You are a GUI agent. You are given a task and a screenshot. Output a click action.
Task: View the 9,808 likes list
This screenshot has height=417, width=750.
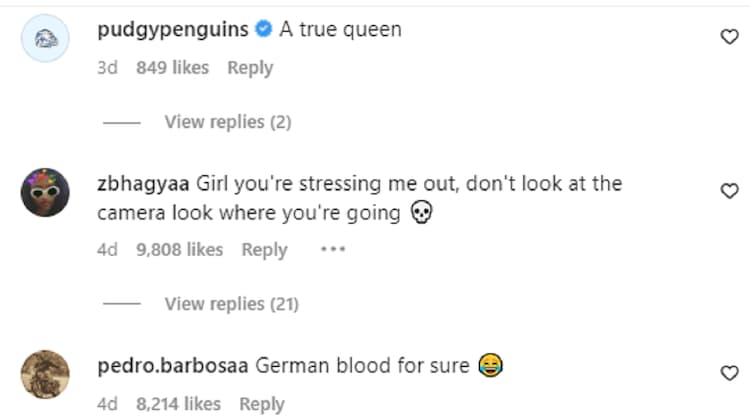[x=179, y=250]
